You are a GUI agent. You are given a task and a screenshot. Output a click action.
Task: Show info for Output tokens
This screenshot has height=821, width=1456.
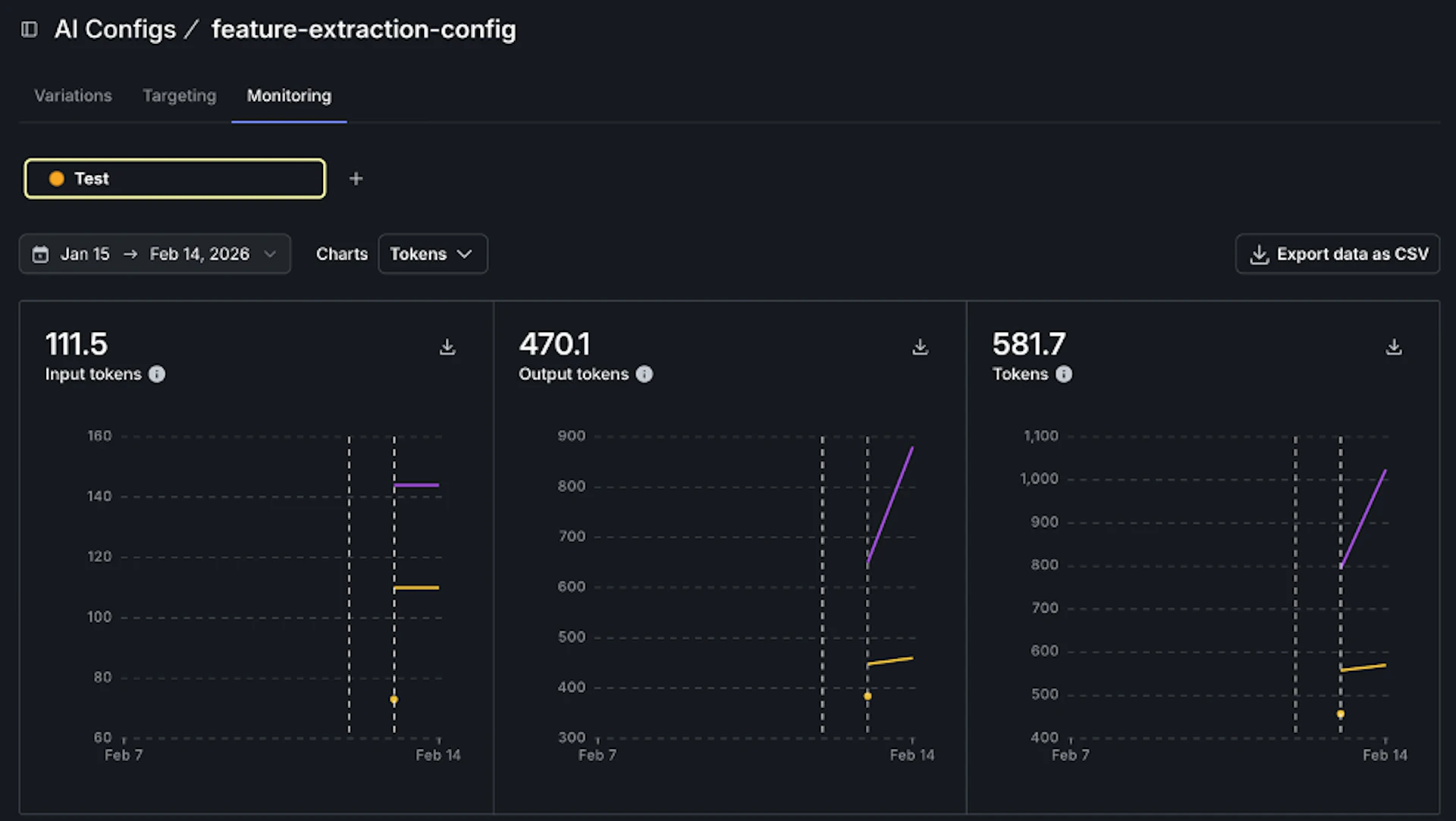coord(645,374)
